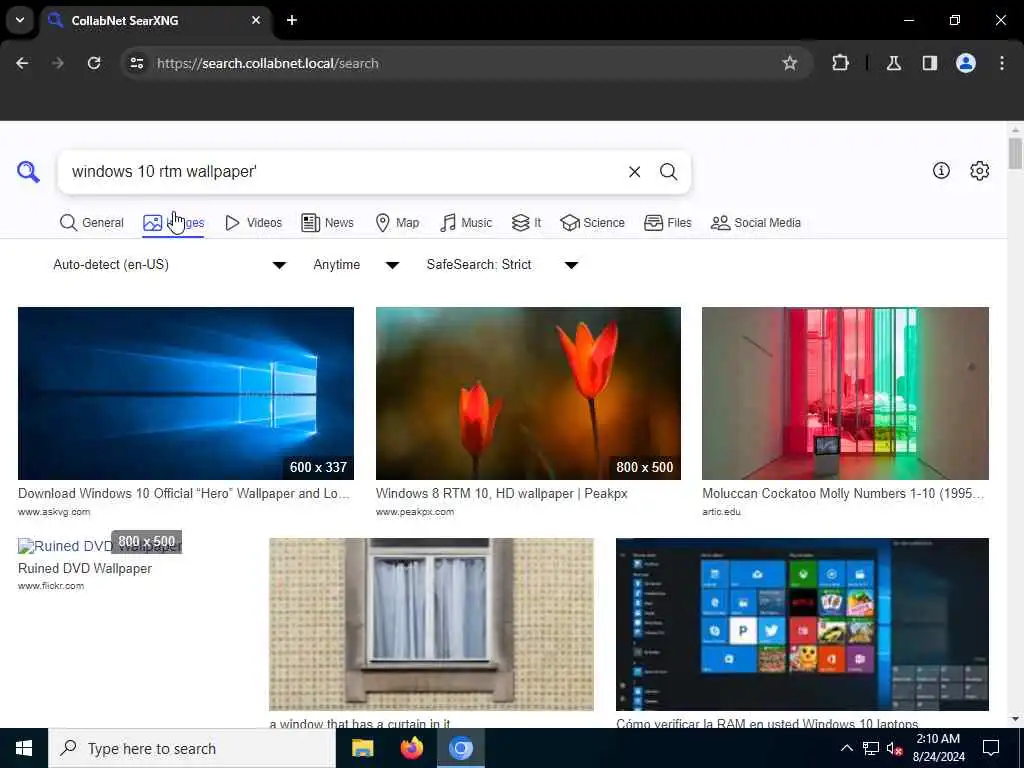Bookmark this page with the star icon
The image size is (1024, 768).
point(790,63)
